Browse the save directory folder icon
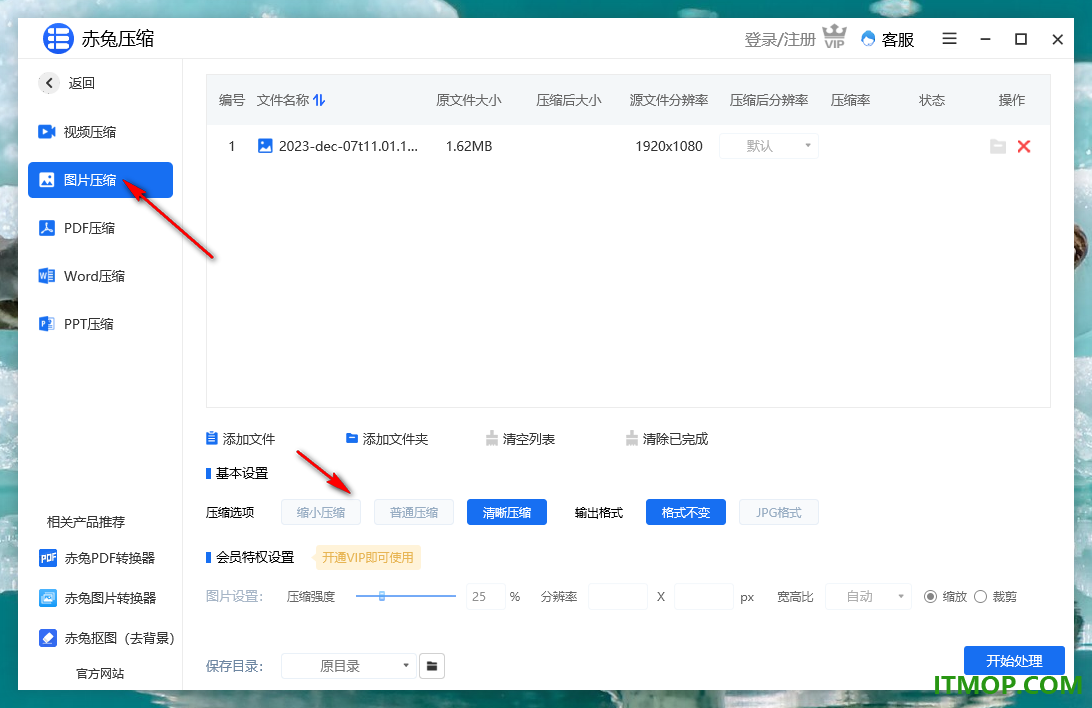The image size is (1092, 708). 432,666
